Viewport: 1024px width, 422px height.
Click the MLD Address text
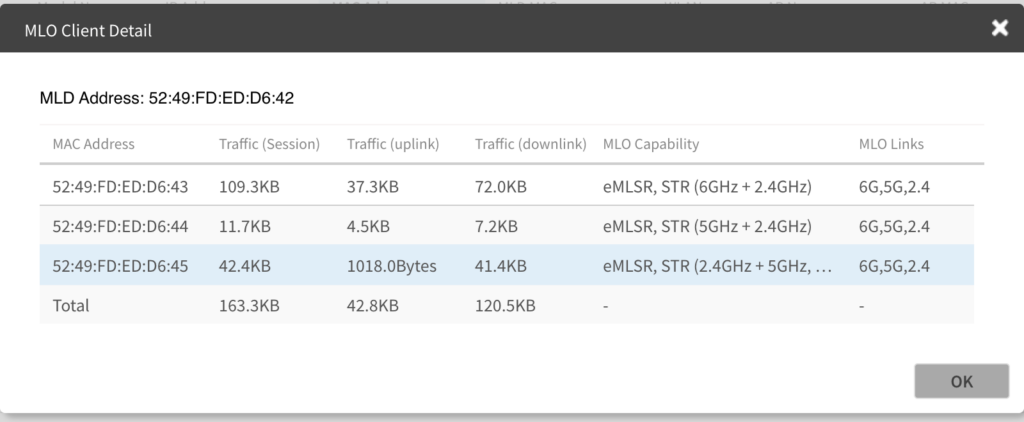point(166,98)
